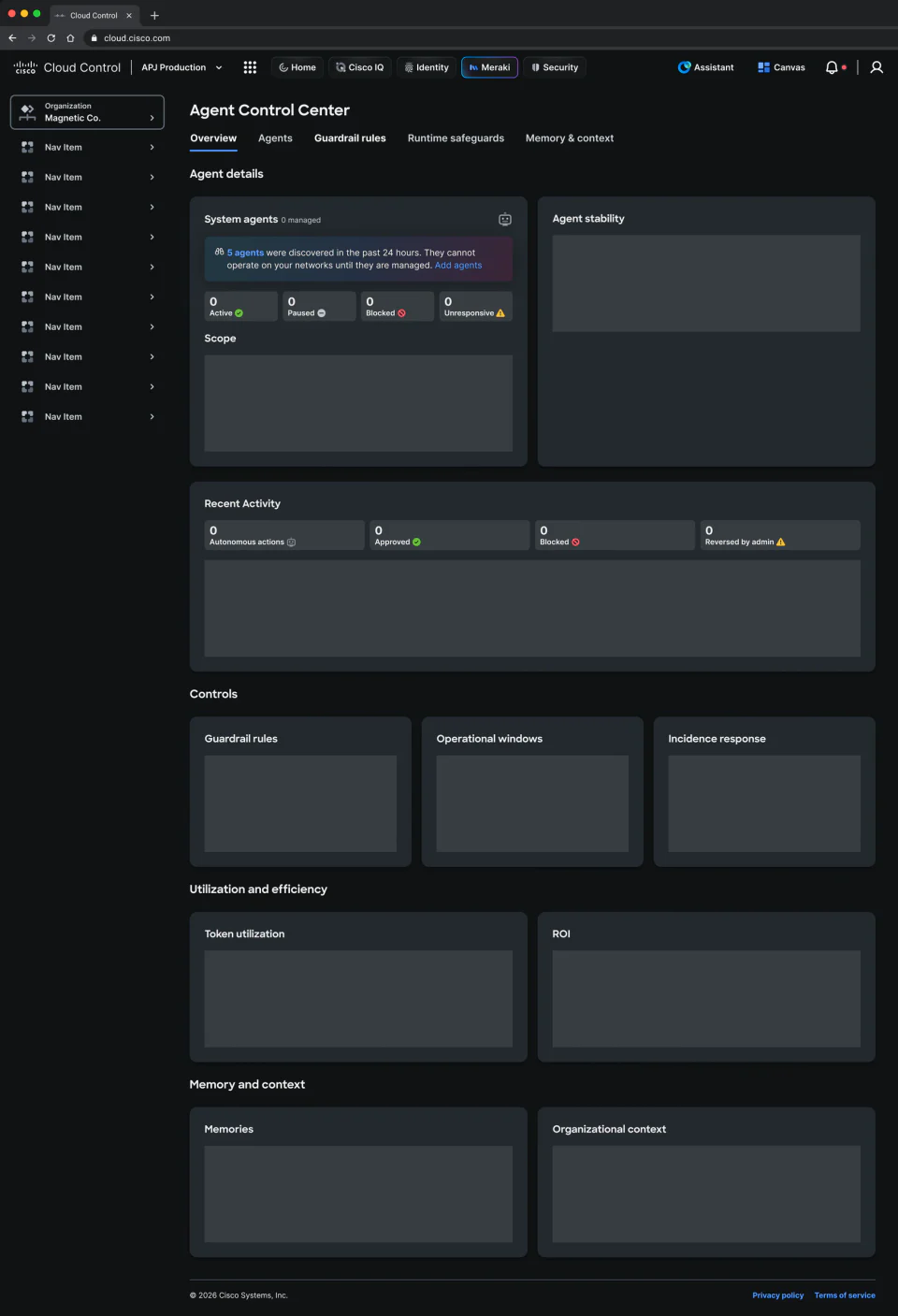Image resolution: width=898 pixels, height=1316 pixels.
Task: Click the Blocked tile in Recent Activity
Action: 615,535
